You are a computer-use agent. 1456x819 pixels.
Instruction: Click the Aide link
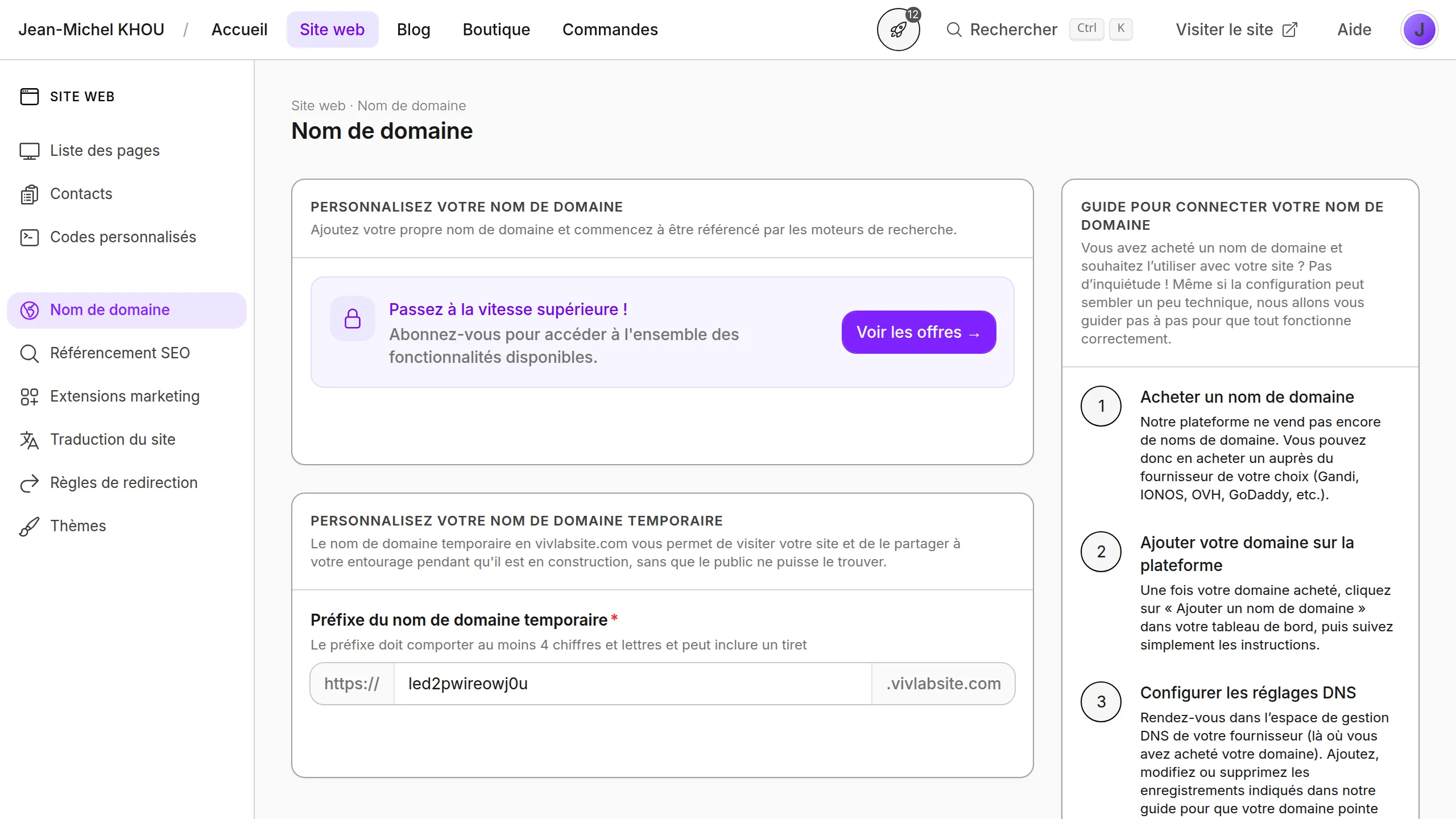pos(1354,30)
